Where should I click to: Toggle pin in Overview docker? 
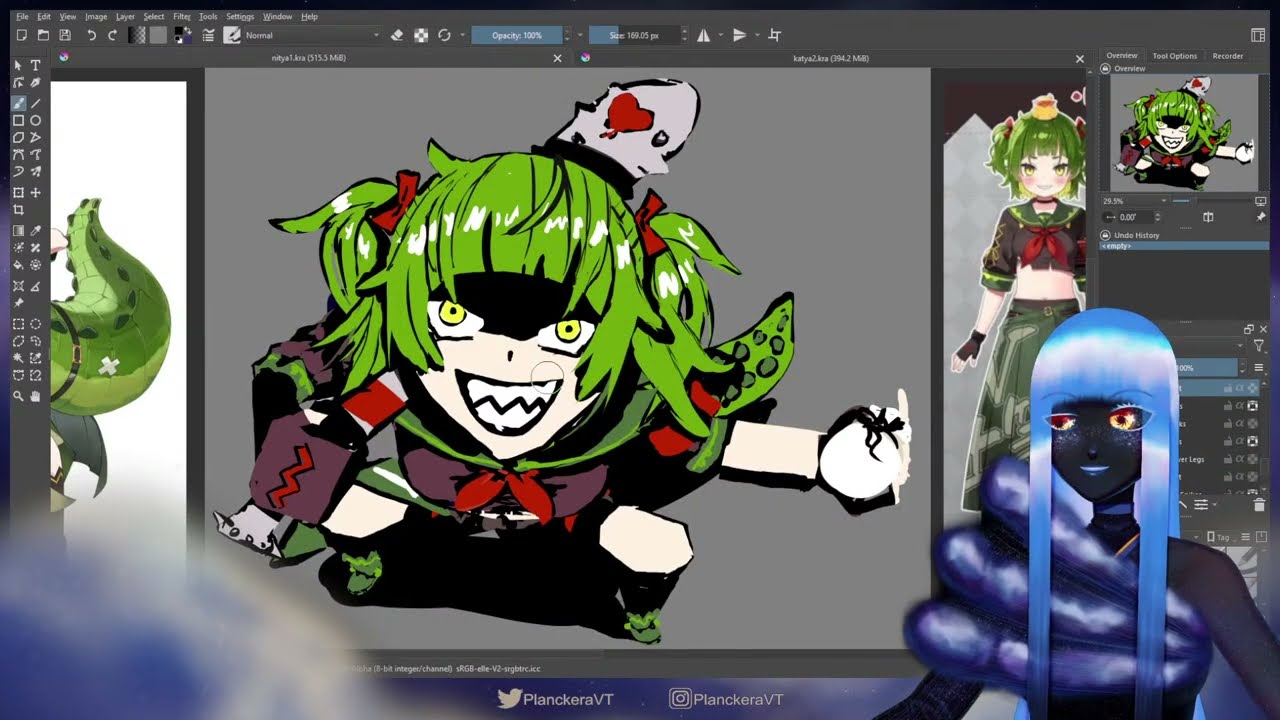(x=1260, y=217)
